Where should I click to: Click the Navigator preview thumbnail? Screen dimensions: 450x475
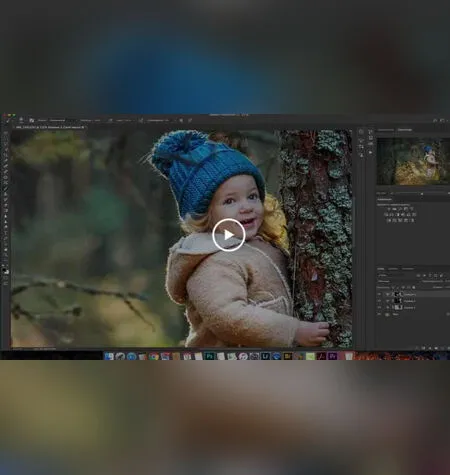(413, 162)
